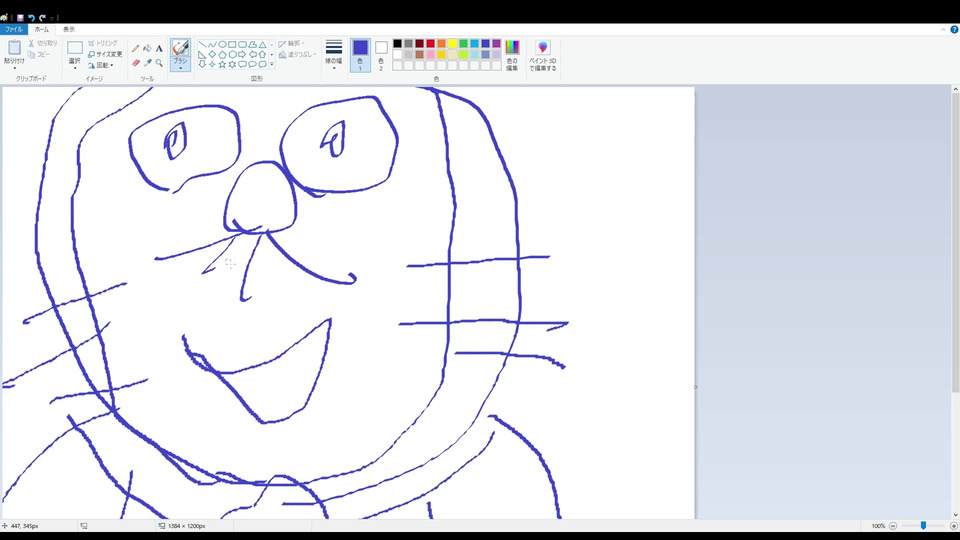Choose the rectangle shape
The width and height of the screenshot is (960, 540).
tap(232, 45)
